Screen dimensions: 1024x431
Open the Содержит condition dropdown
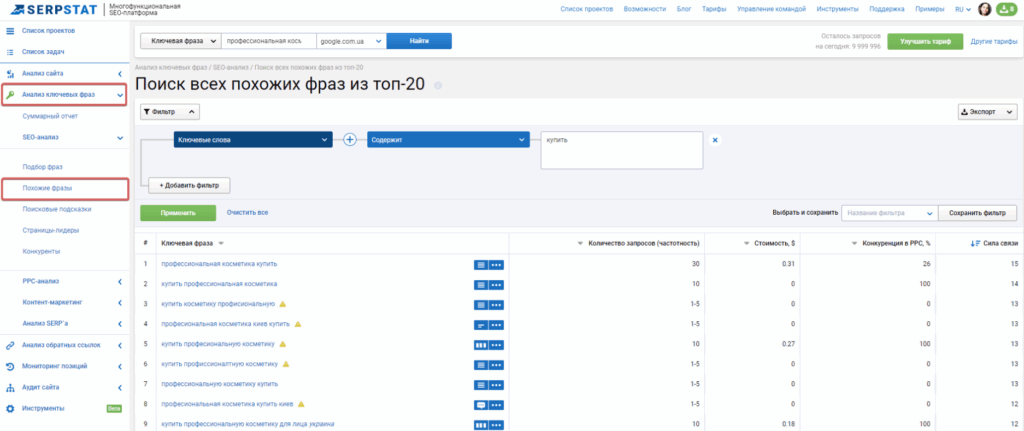[x=447, y=140]
